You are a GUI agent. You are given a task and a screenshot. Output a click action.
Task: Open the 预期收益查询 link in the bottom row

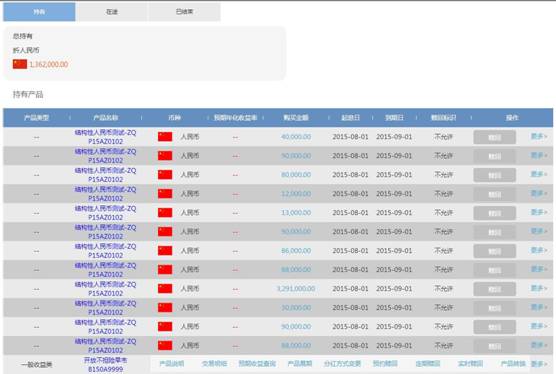pyautogui.click(x=257, y=364)
